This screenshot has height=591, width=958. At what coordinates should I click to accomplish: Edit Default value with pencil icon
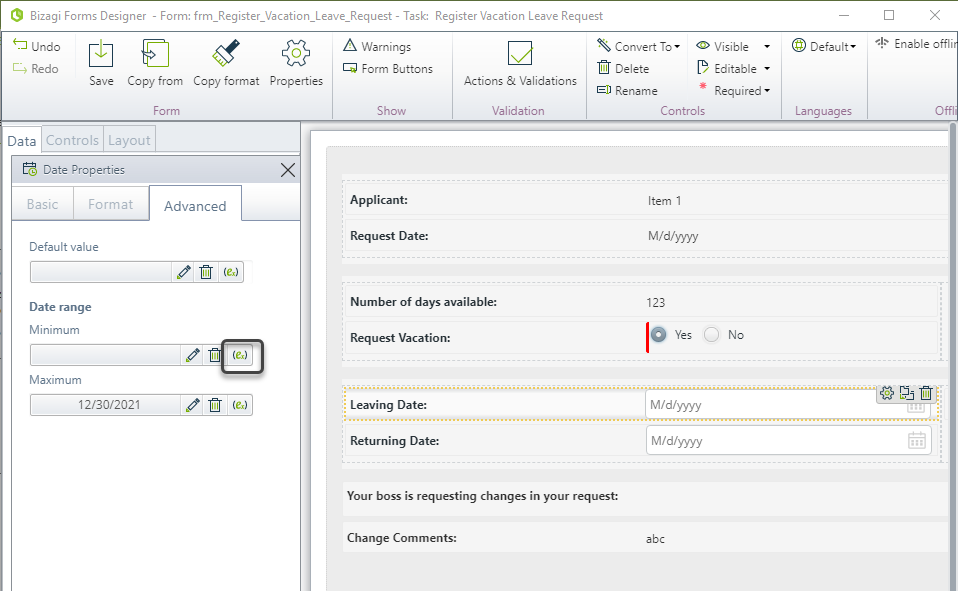click(x=183, y=272)
